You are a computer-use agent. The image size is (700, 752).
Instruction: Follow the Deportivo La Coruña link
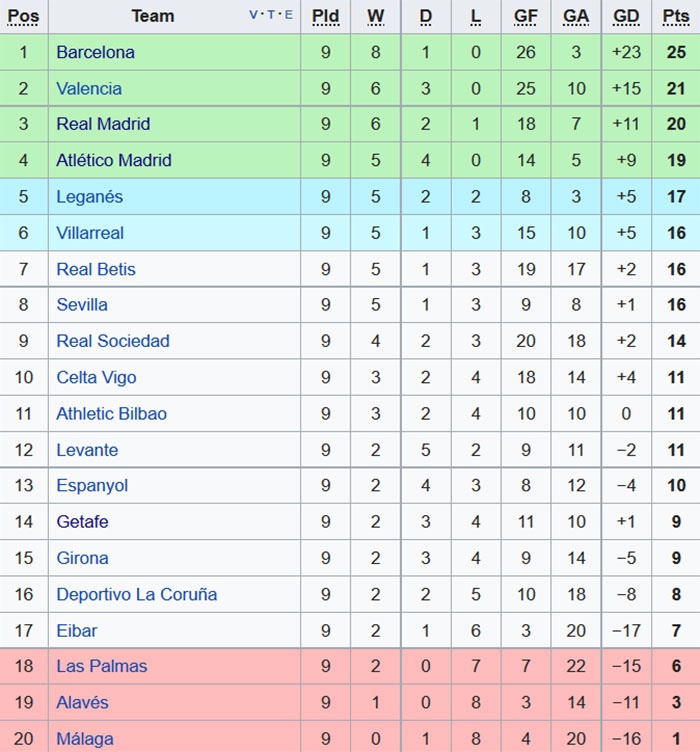click(x=136, y=594)
